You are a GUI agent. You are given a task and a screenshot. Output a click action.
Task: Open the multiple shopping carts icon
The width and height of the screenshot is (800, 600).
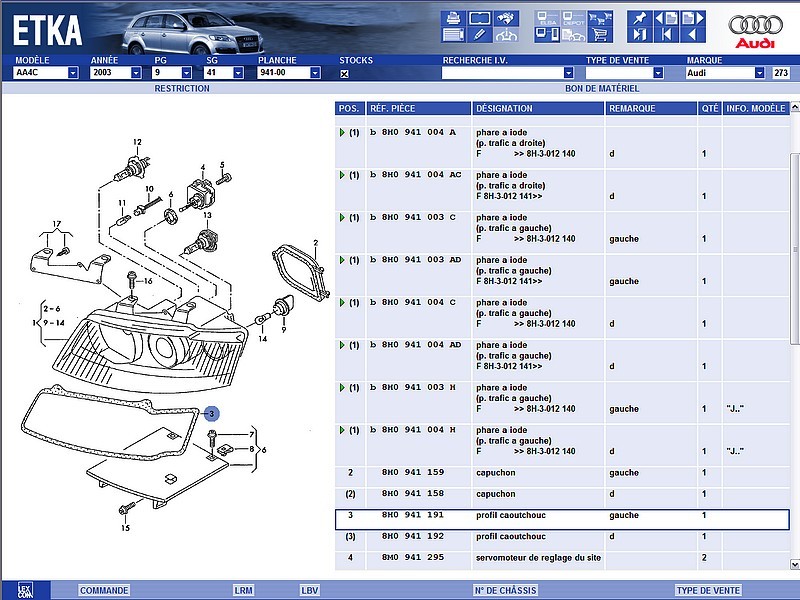[x=600, y=18]
